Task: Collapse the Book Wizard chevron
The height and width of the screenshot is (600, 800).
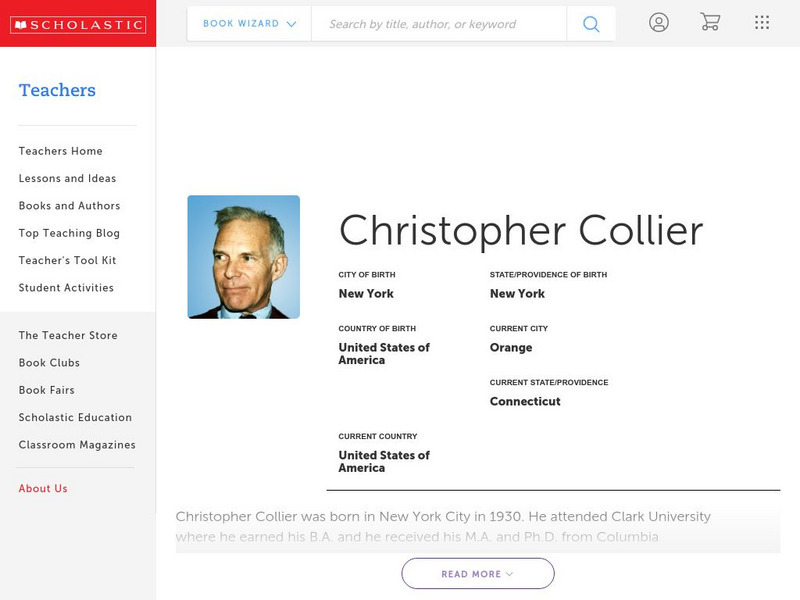Action: point(293,22)
